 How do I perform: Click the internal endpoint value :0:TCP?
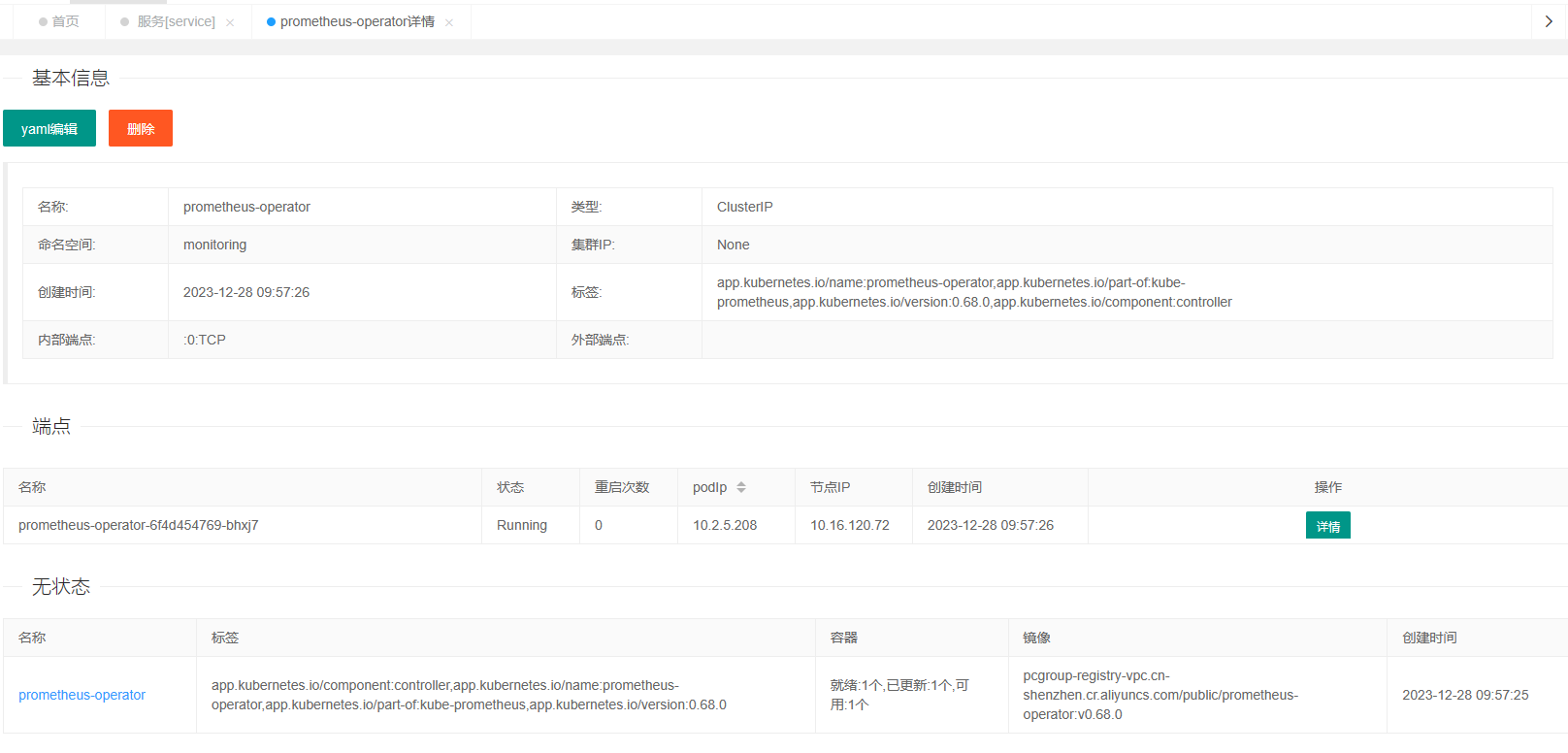pyautogui.click(x=205, y=340)
